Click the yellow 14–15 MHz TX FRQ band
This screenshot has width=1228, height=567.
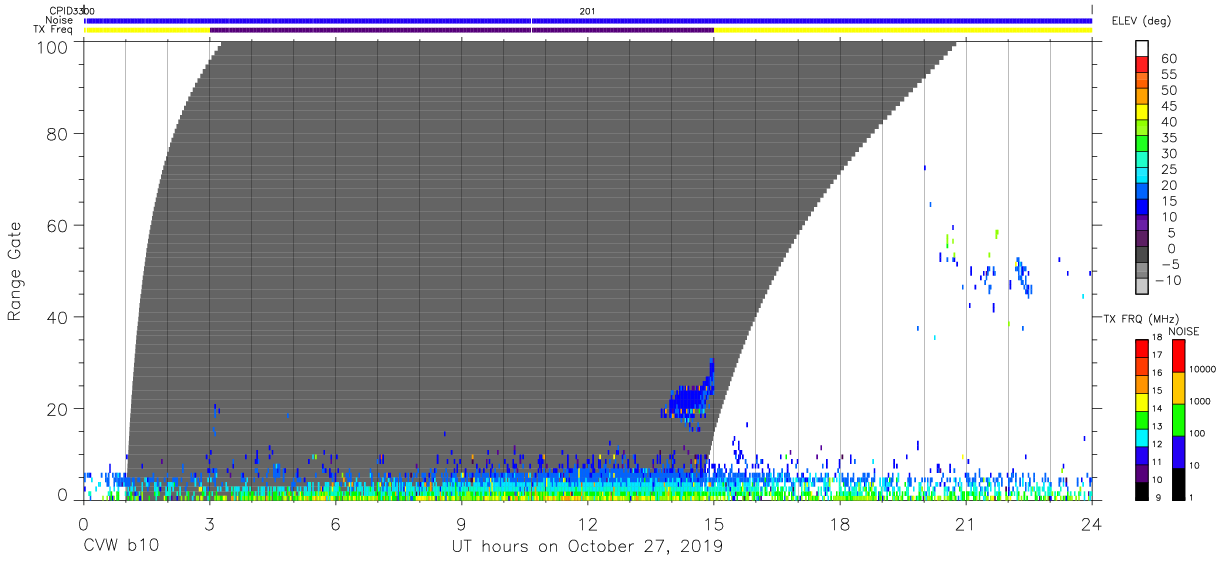click(x=1143, y=400)
